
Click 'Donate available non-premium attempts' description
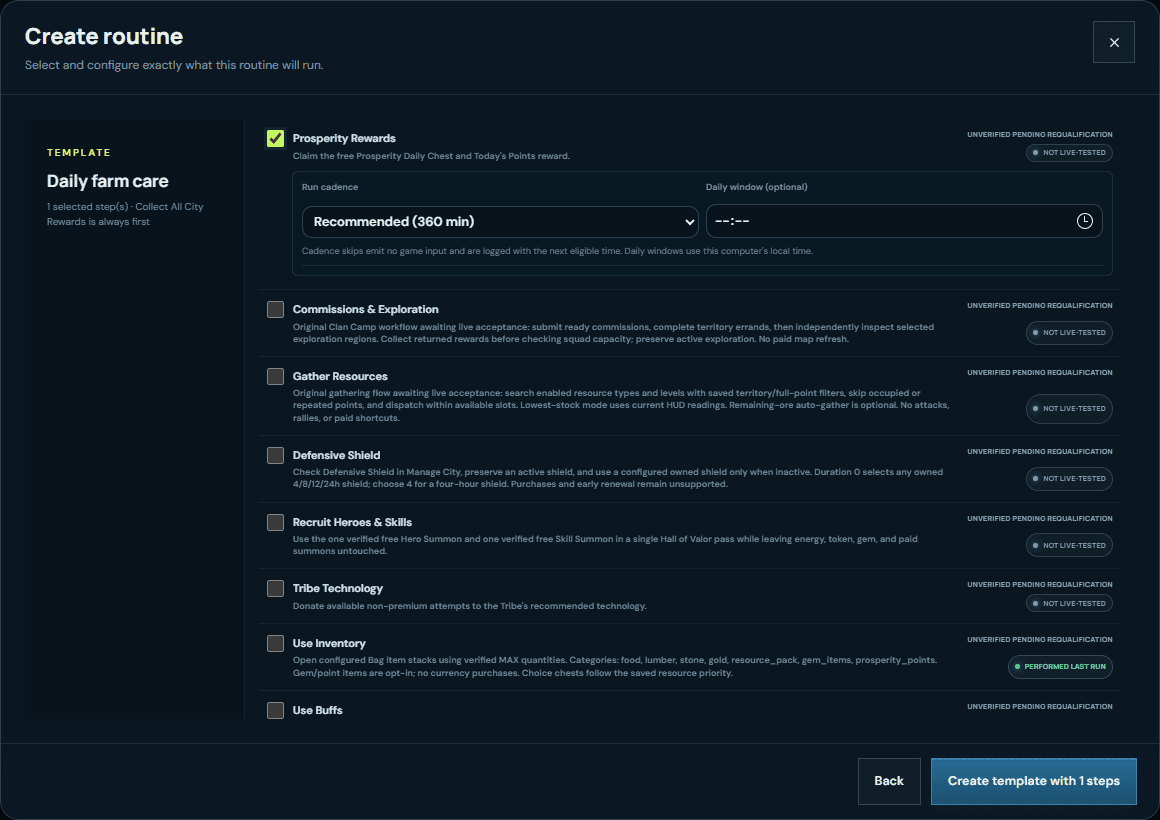point(470,606)
